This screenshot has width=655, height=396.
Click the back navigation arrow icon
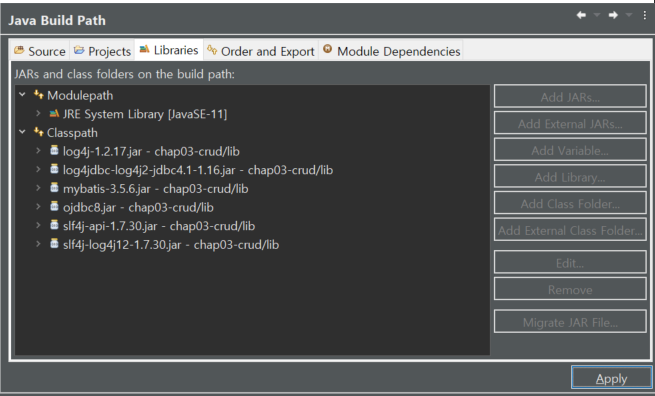coord(581,15)
